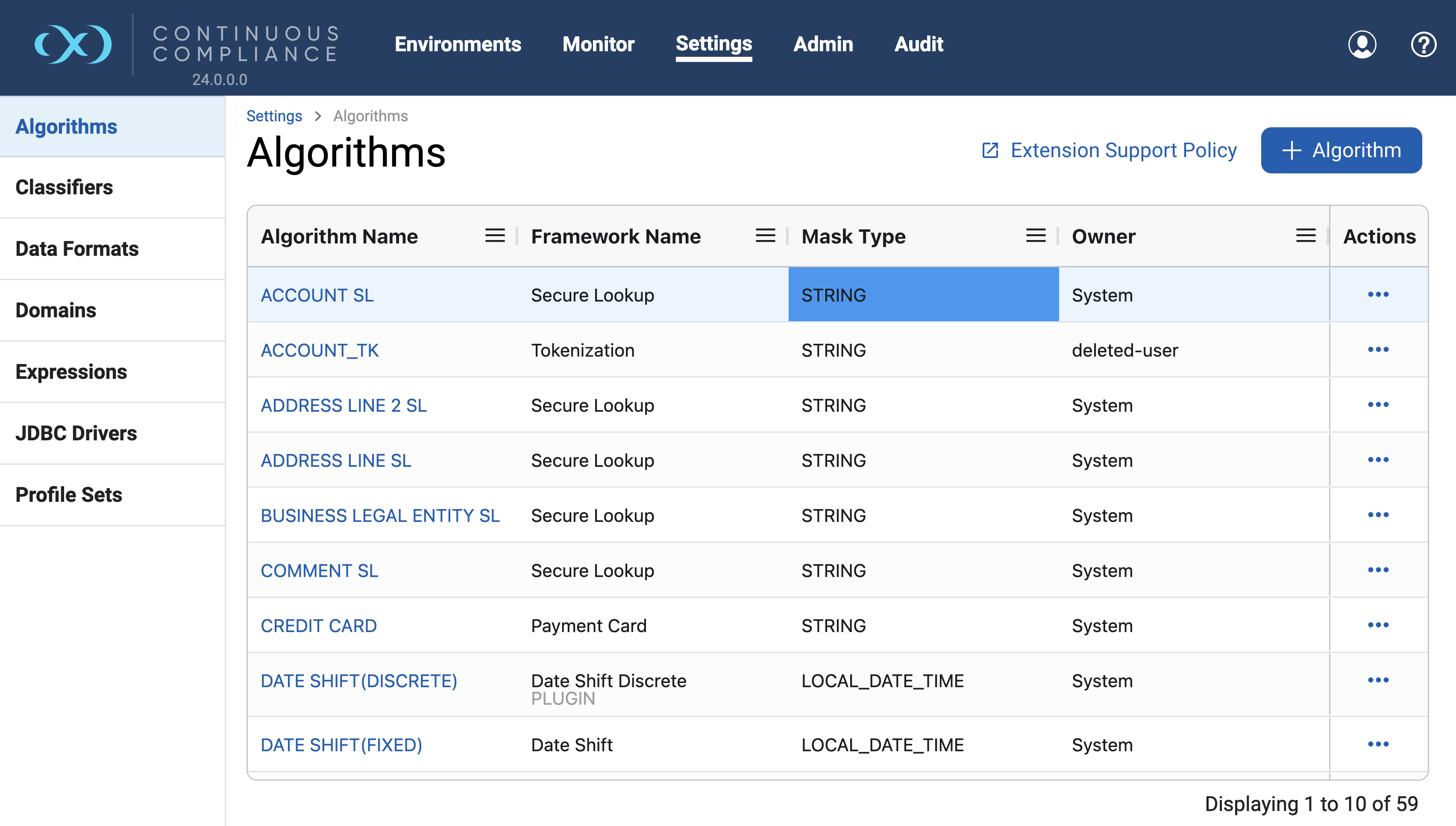Open actions menu for CREDIT CARD row
The width and height of the screenshot is (1456, 826).
(1378, 624)
